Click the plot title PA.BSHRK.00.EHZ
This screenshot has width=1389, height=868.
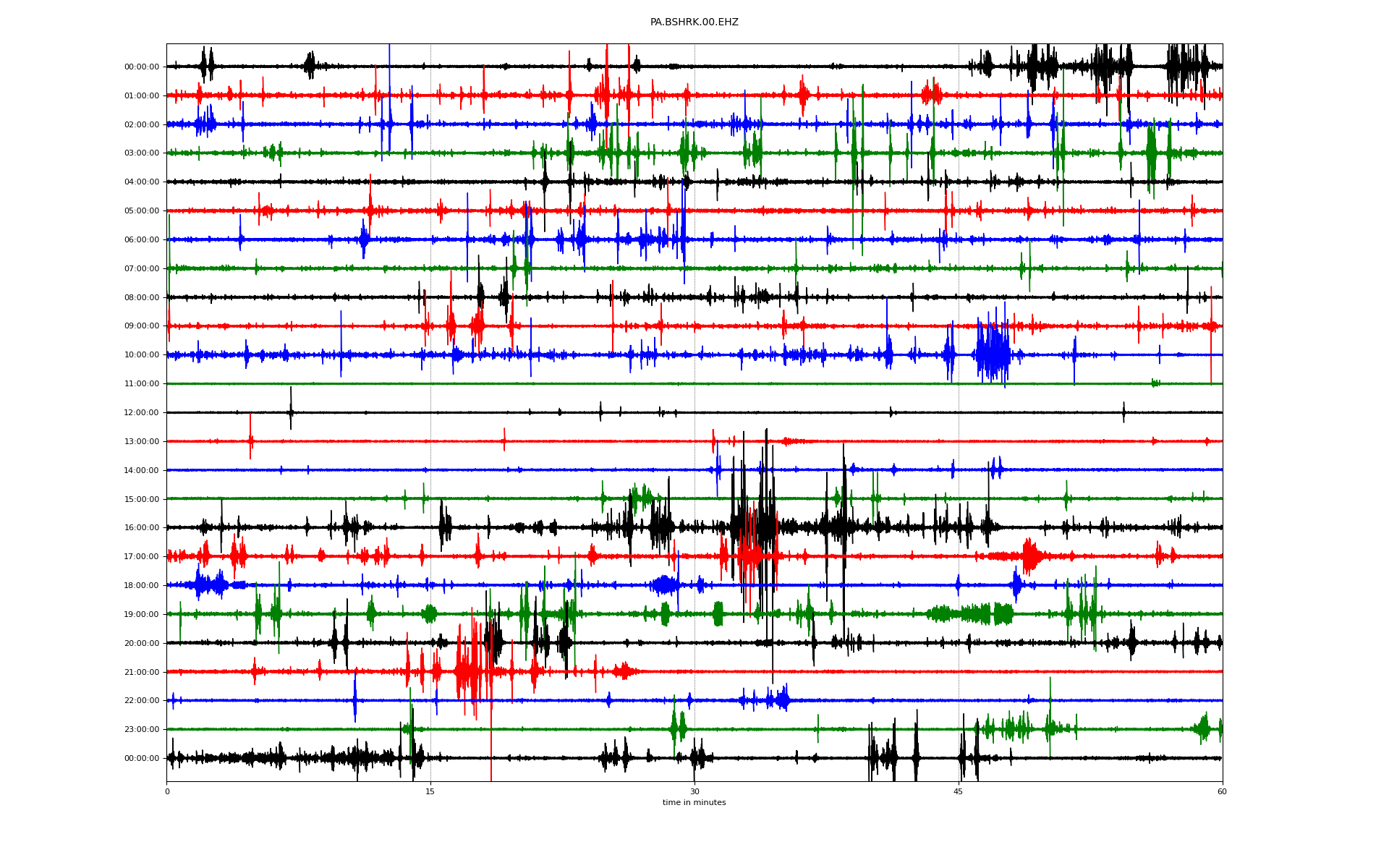click(x=694, y=22)
